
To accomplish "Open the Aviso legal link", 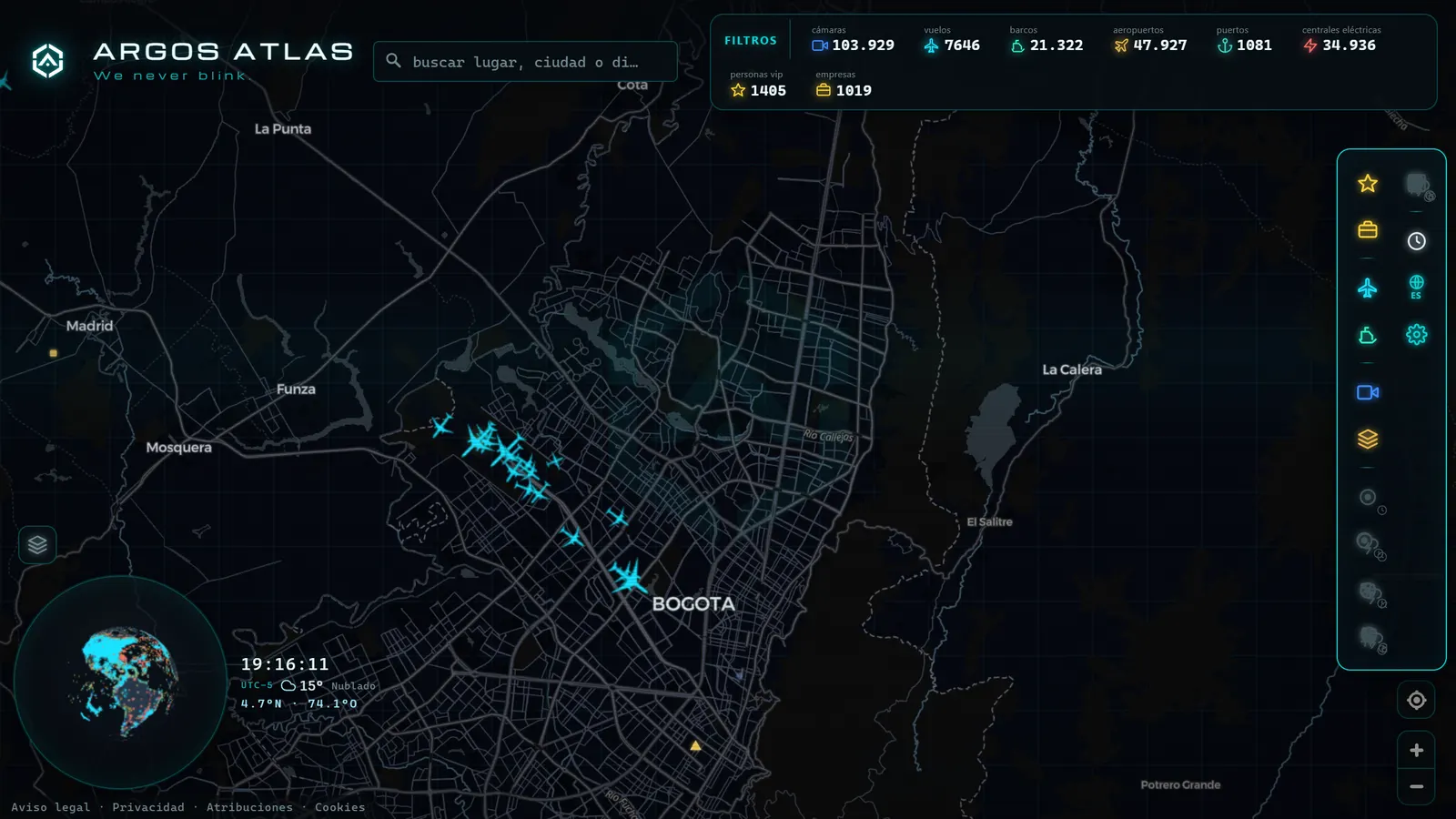I will 51,807.
